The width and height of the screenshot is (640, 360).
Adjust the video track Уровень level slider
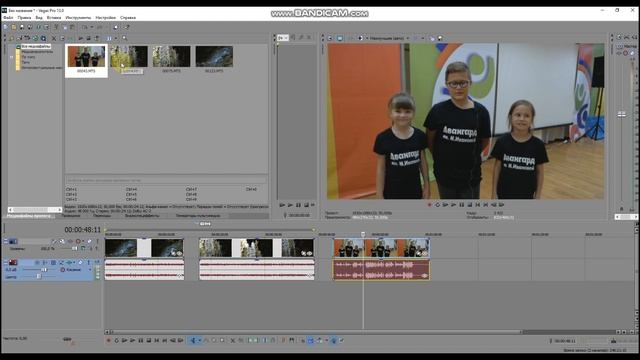click(x=75, y=248)
